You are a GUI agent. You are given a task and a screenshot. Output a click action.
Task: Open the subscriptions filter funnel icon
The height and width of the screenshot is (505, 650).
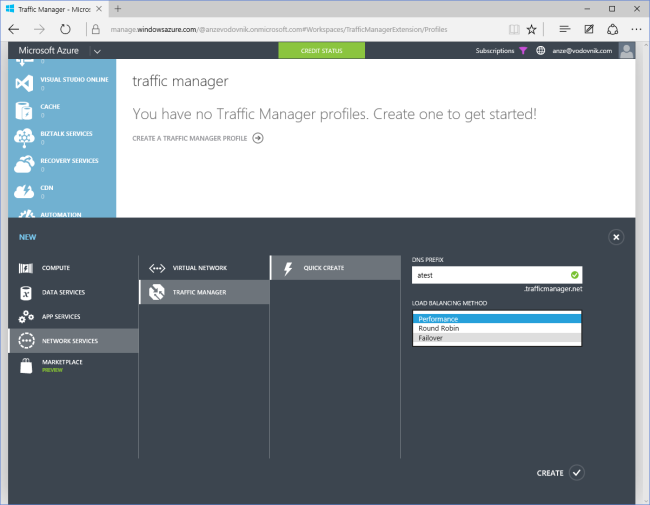[x=523, y=51]
